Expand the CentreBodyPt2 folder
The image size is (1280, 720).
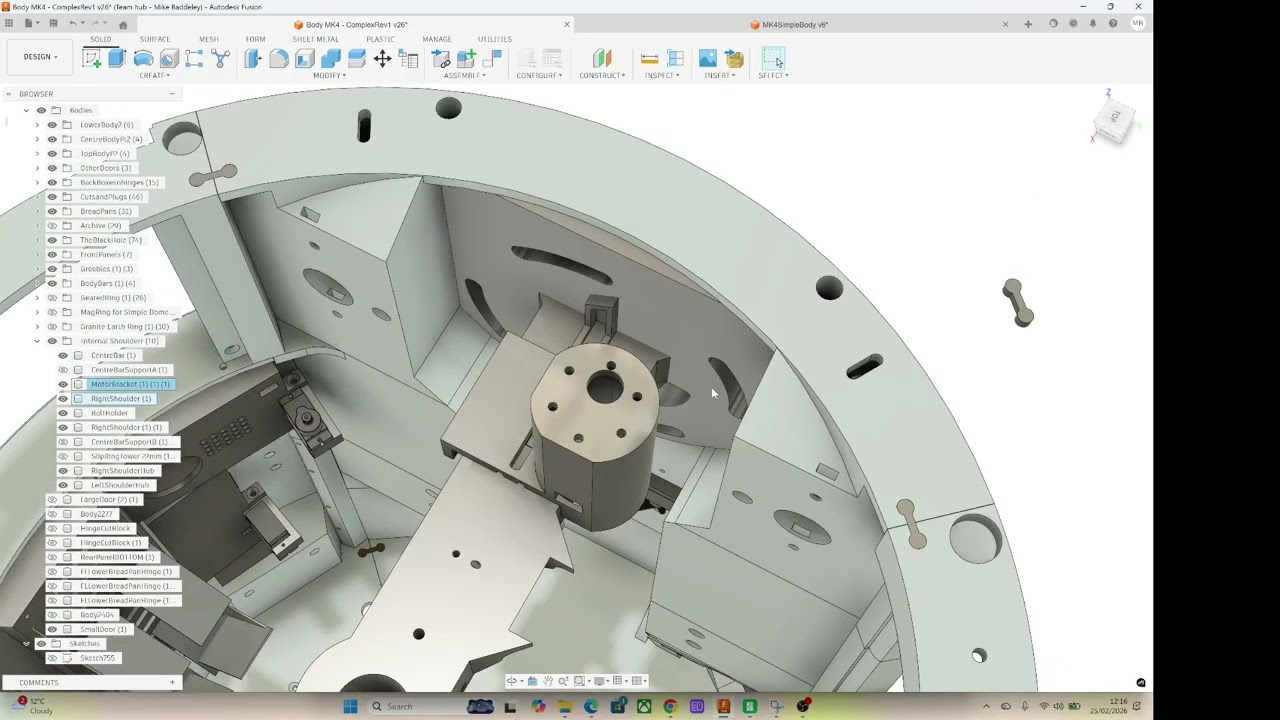[x=37, y=139]
